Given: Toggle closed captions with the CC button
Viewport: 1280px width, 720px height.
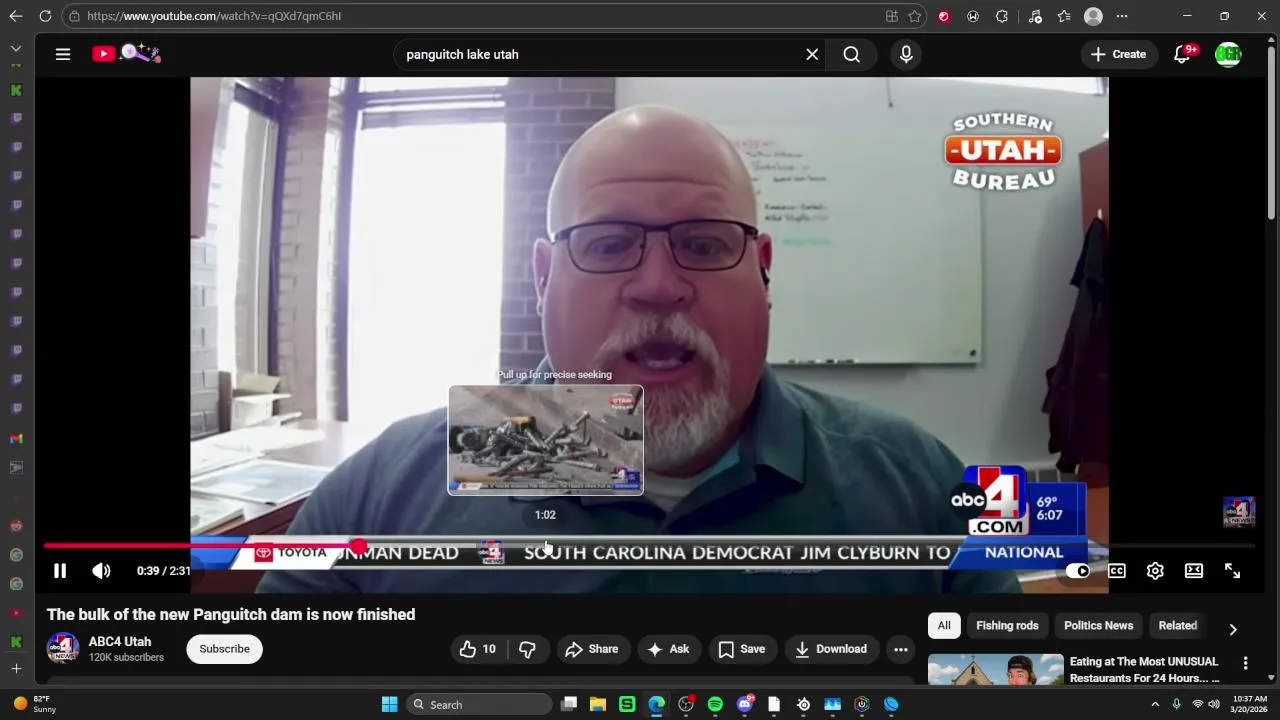Looking at the screenshot, I should [1116, 571].
